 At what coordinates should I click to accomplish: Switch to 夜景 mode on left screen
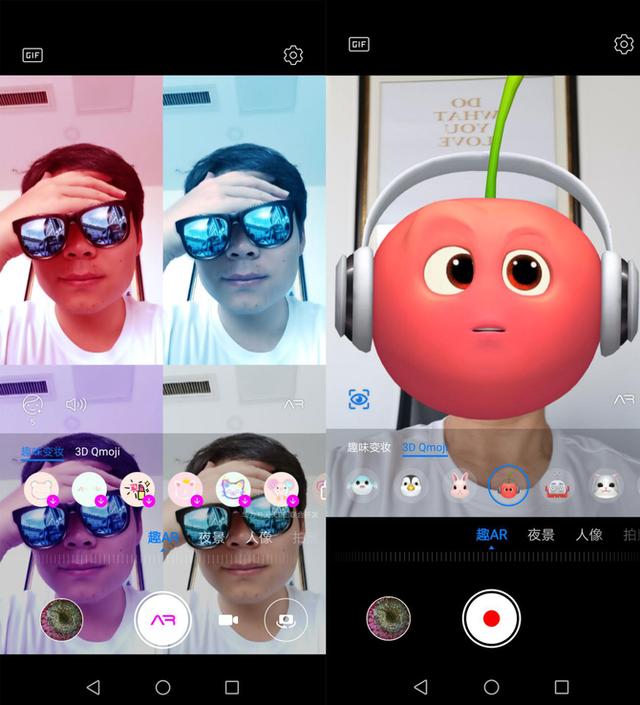click(x=212, y=537)
